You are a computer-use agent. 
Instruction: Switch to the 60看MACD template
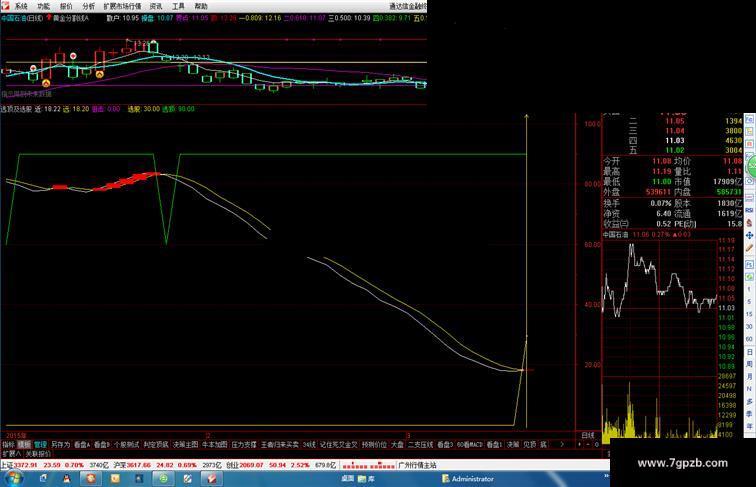tap(470, 445)
